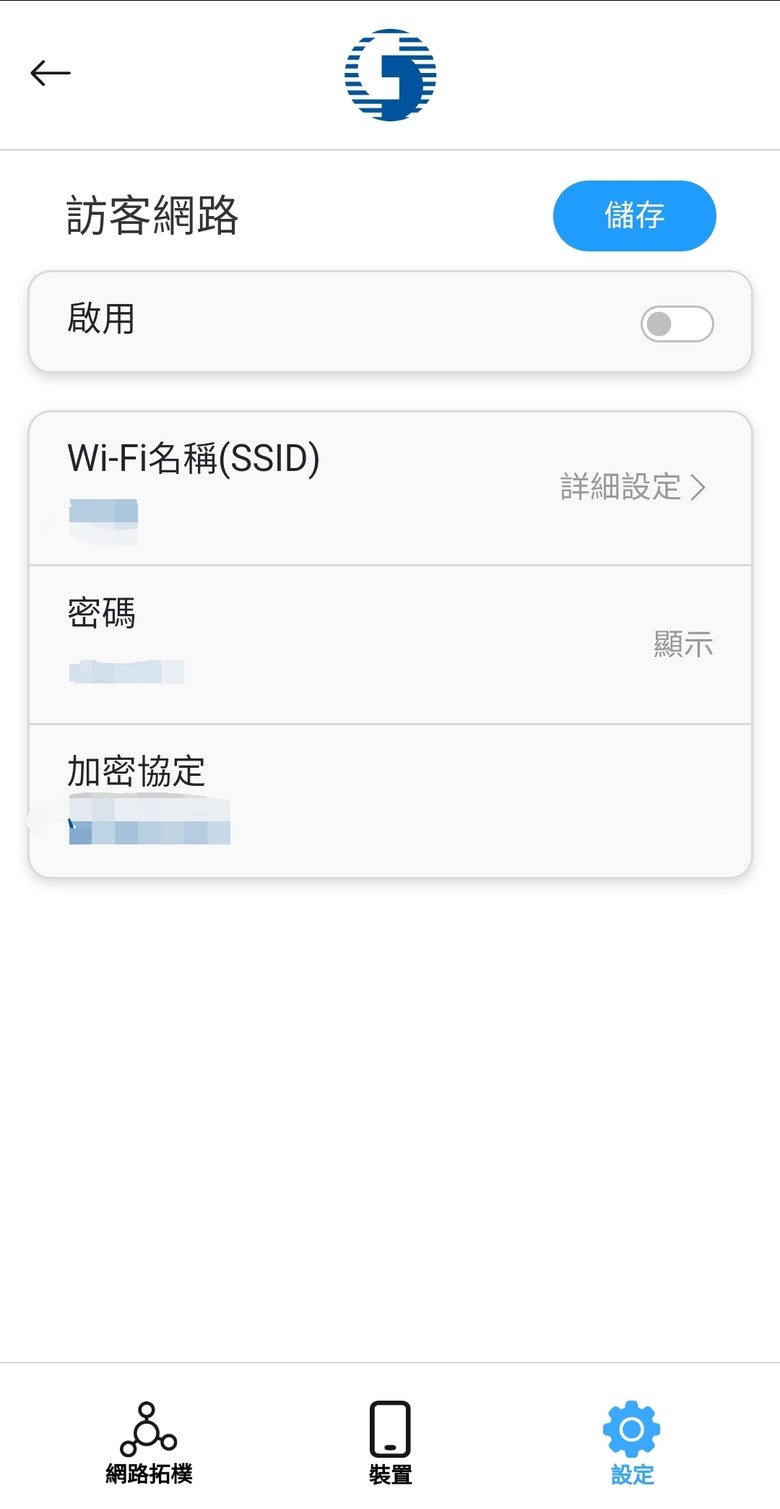Select the 密碼 password row
The height and width of the screenshot is (1509, 780).
(x=390, y=645)
